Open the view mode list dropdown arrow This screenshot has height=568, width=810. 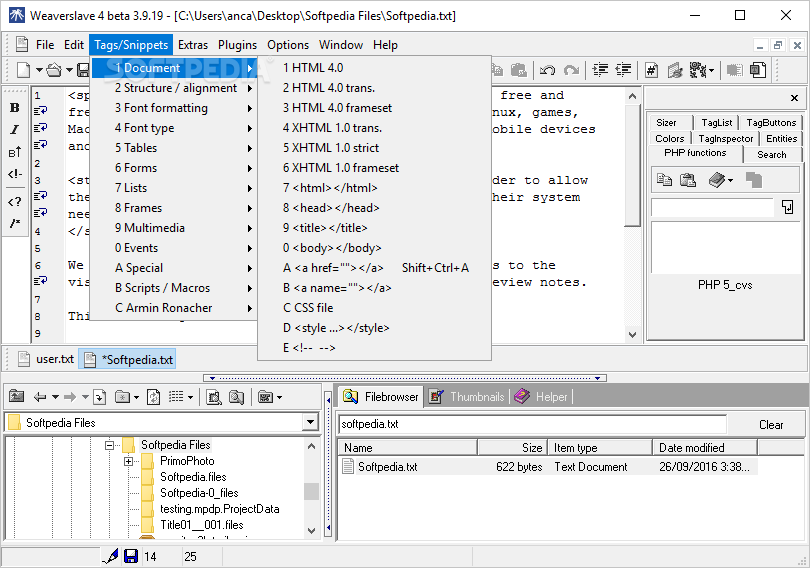pyautogui.click(x=190, y=397)
